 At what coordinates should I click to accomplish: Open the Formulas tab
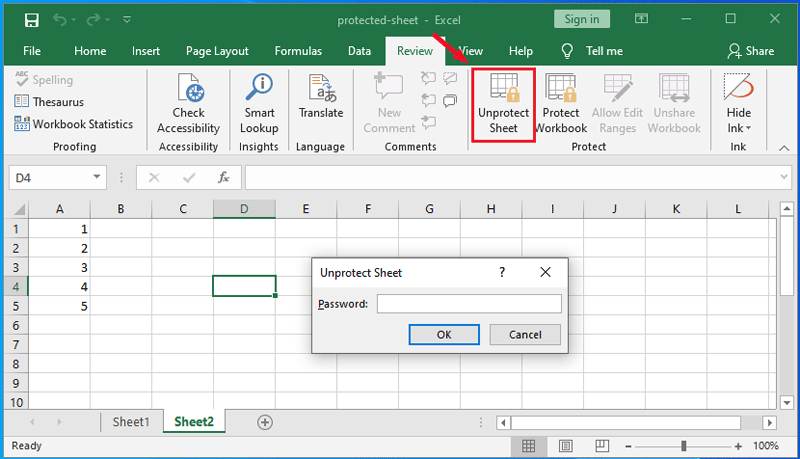(298, 51)
